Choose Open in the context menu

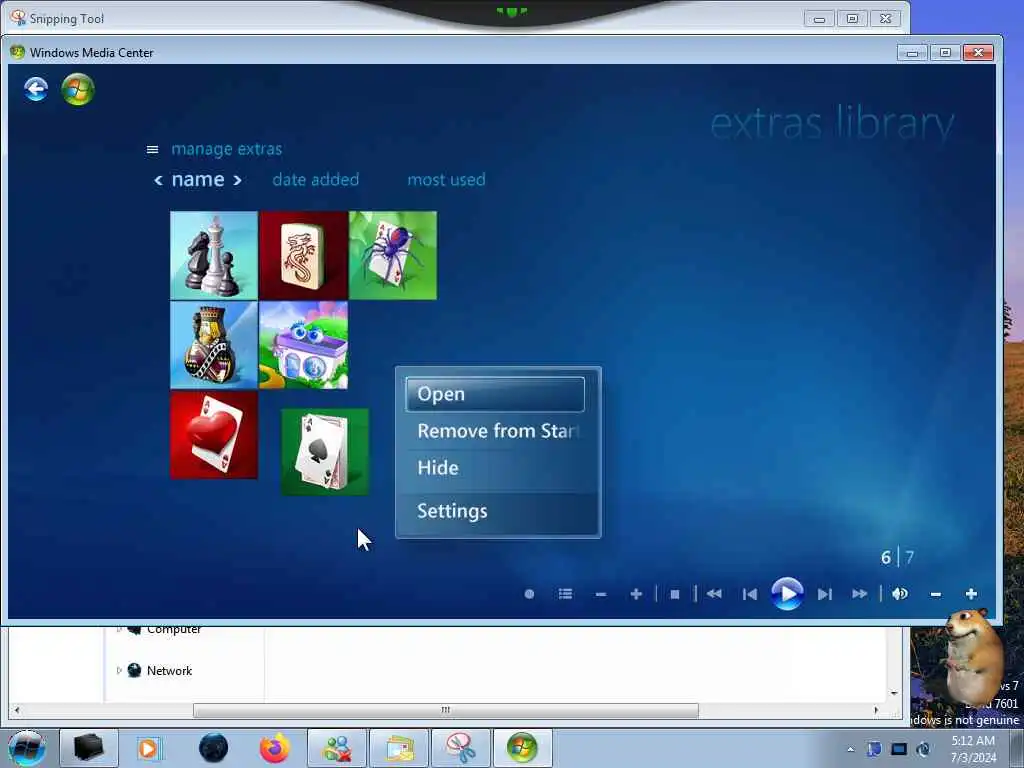click(x=495, y=394)
